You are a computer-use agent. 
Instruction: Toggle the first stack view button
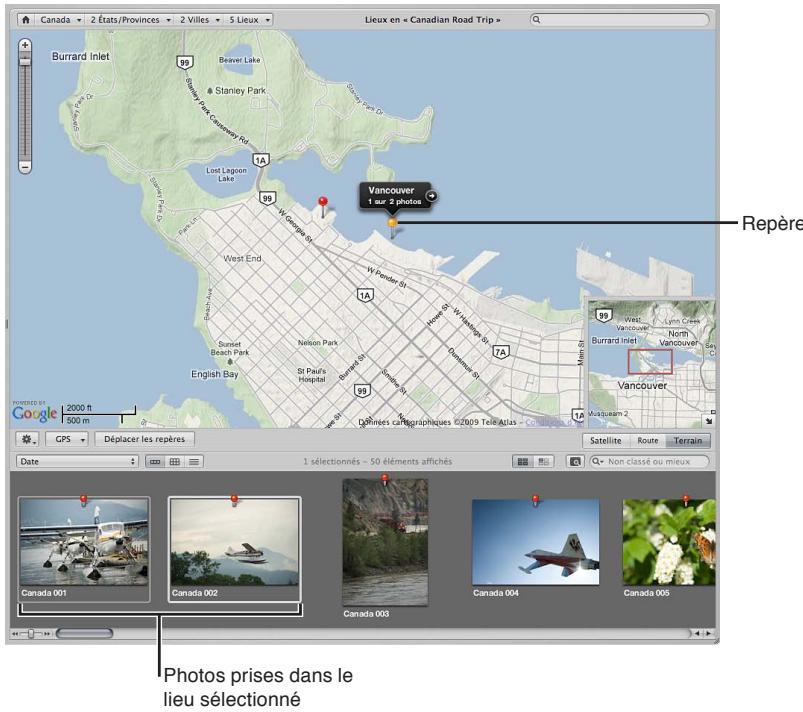[523, 462]
